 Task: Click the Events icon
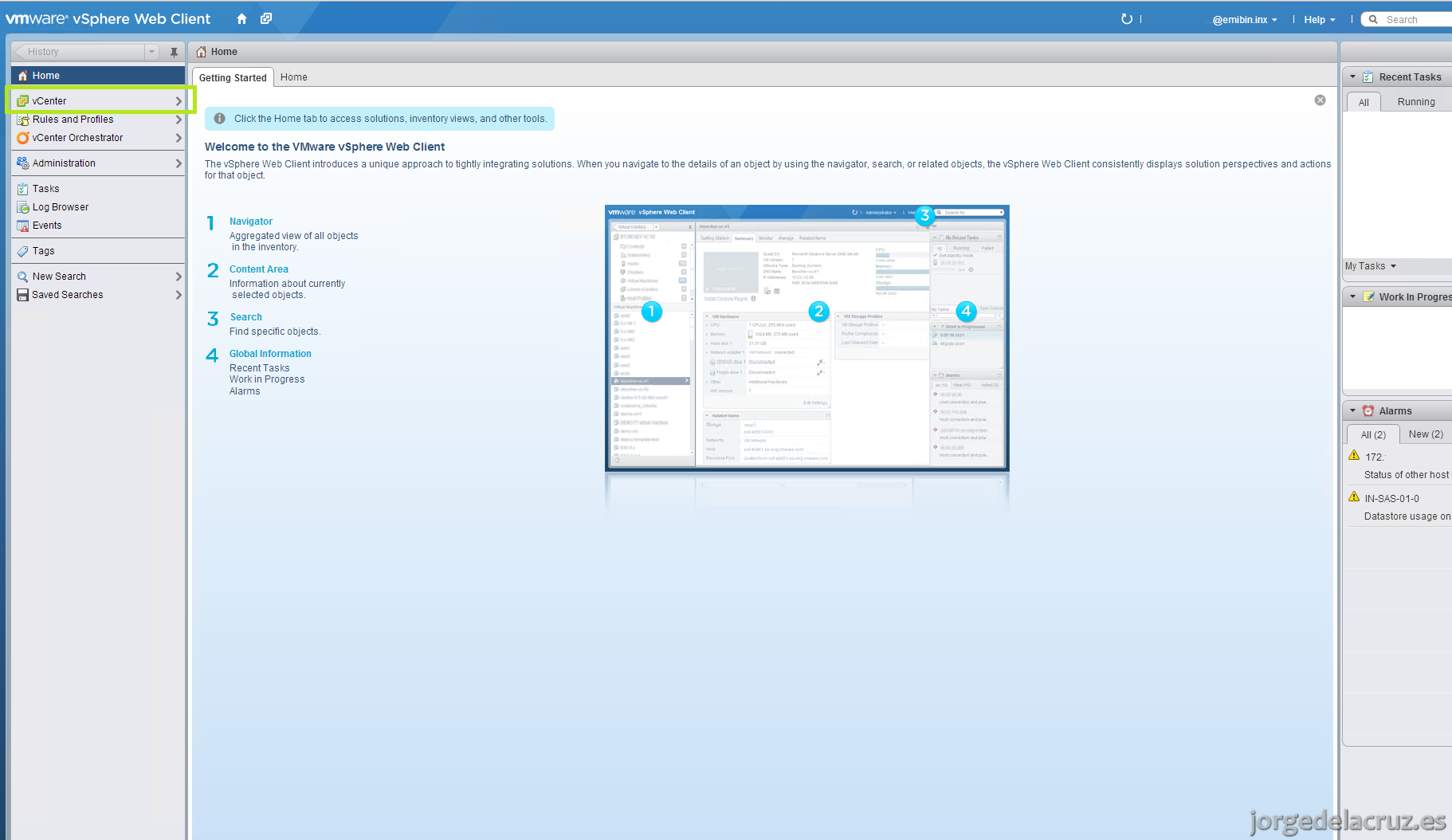22,226
